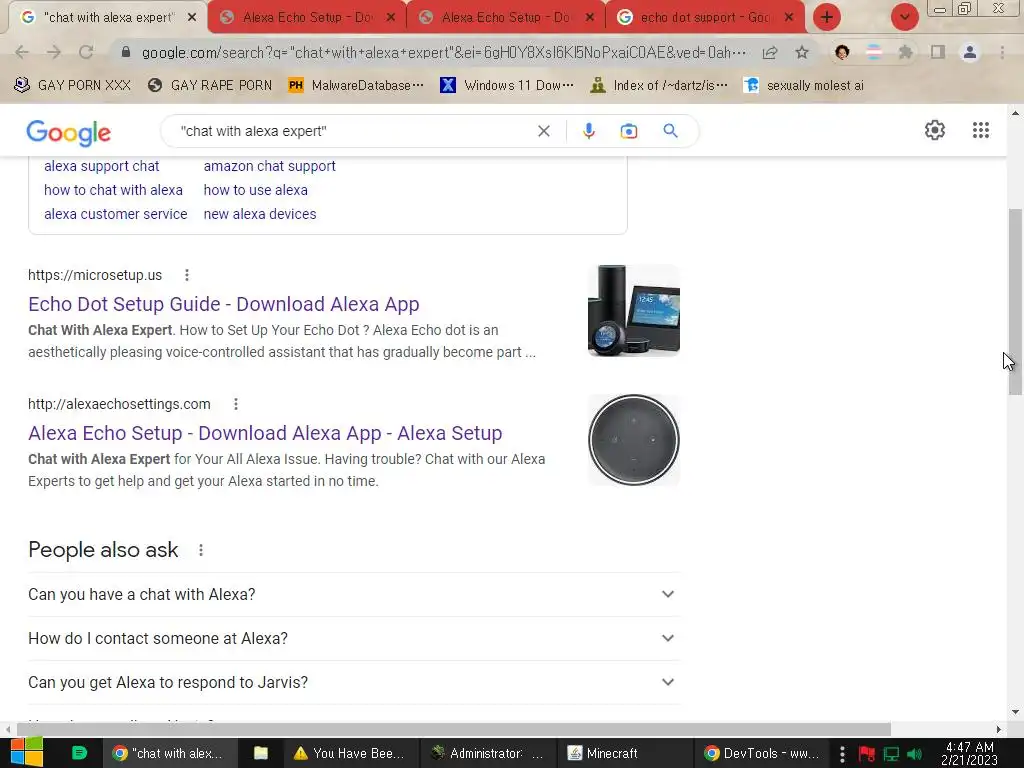Click the volume icon in the system tray
Viewport: 1024px width, 768px height.
(914, 754)
